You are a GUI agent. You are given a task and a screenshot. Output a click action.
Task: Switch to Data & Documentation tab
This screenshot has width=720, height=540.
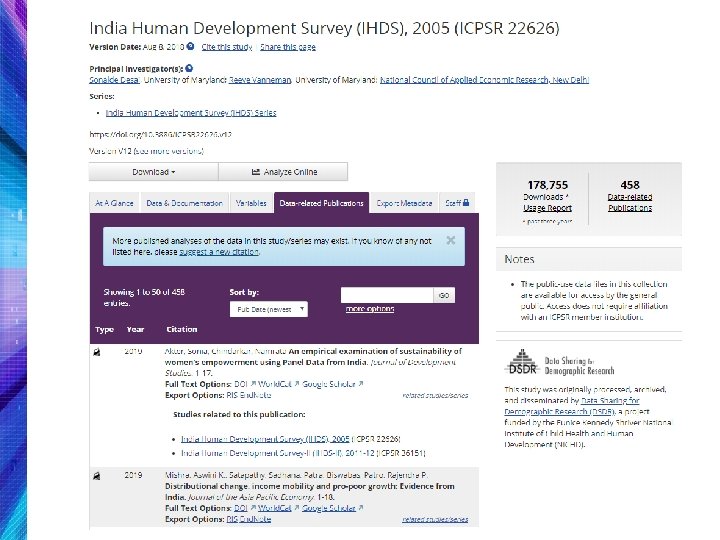click(184, 203)
